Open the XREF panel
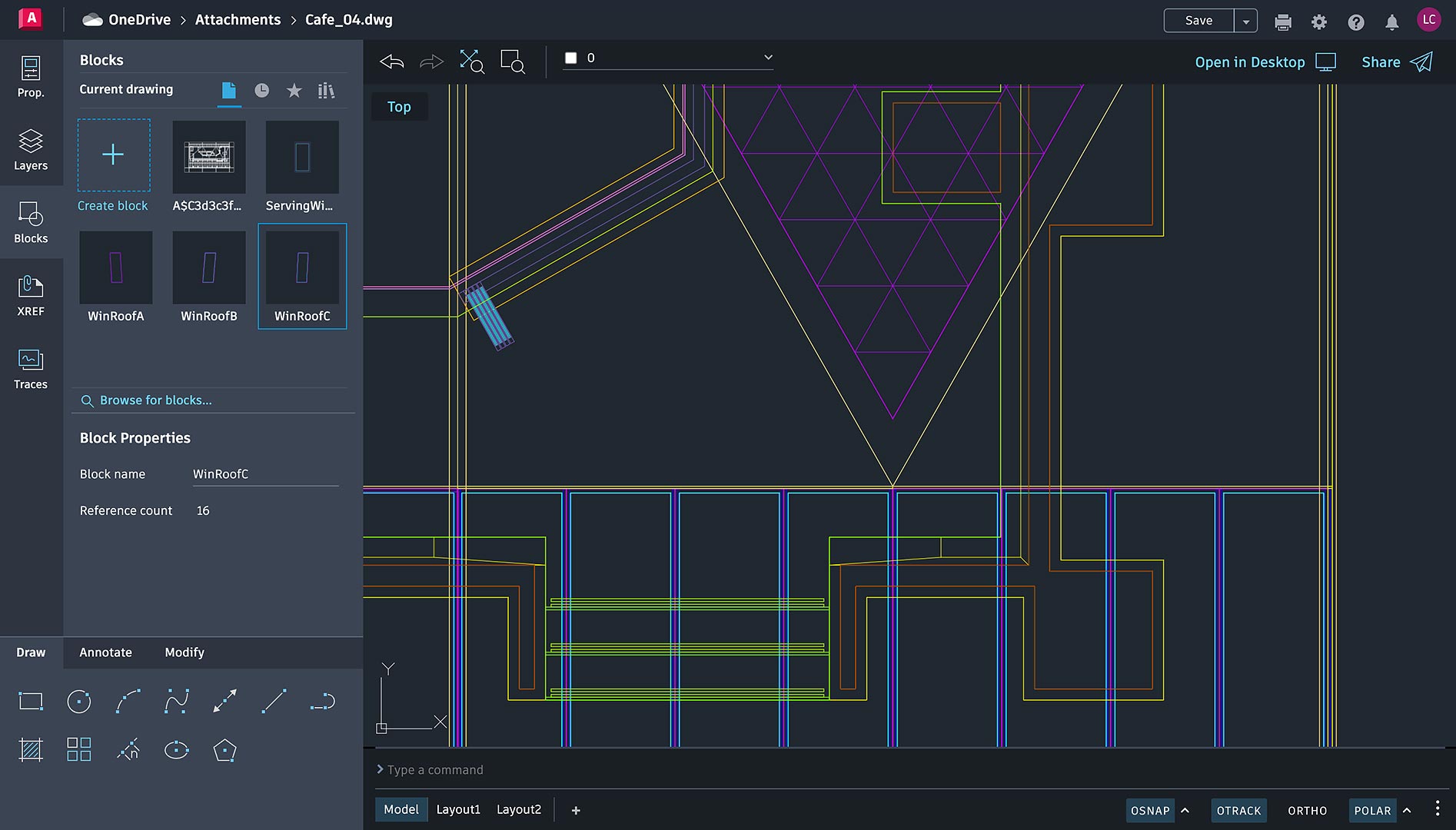The width and height of the screenshot is (1456, 830). click(31, 296)
